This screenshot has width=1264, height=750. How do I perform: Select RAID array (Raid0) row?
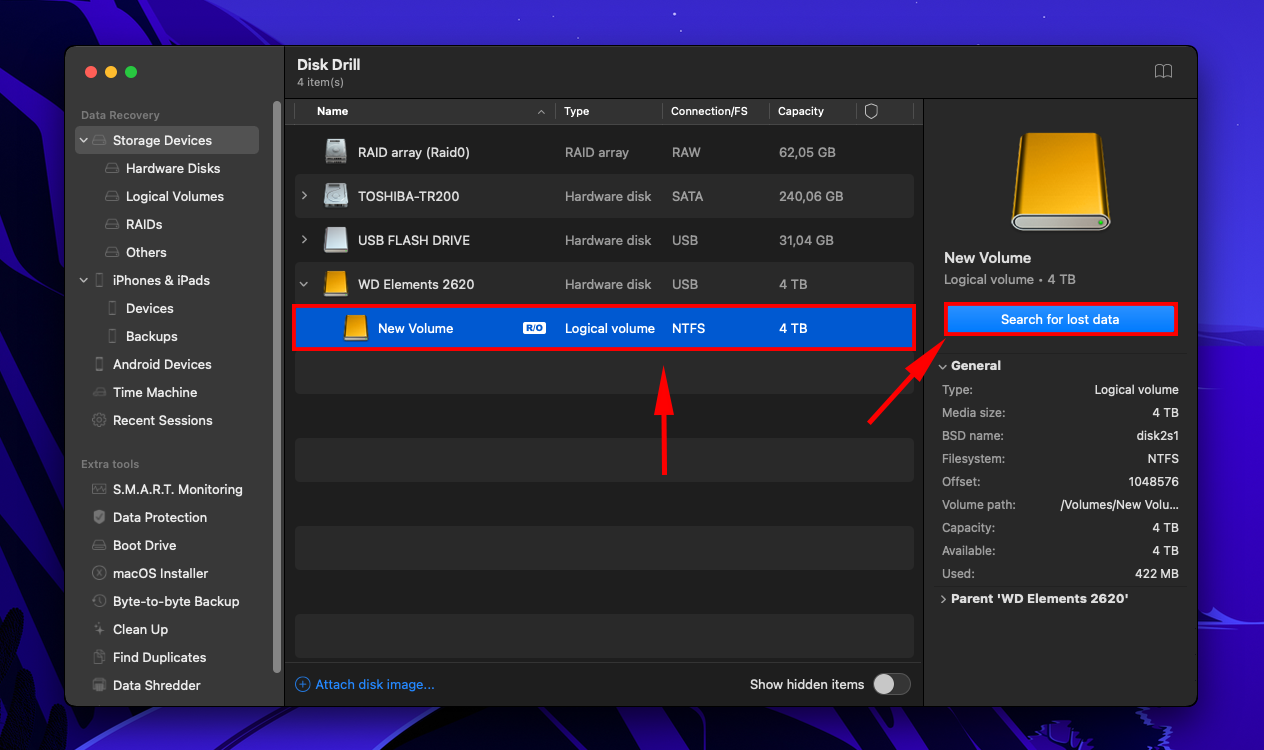click(x=604, y=152)
